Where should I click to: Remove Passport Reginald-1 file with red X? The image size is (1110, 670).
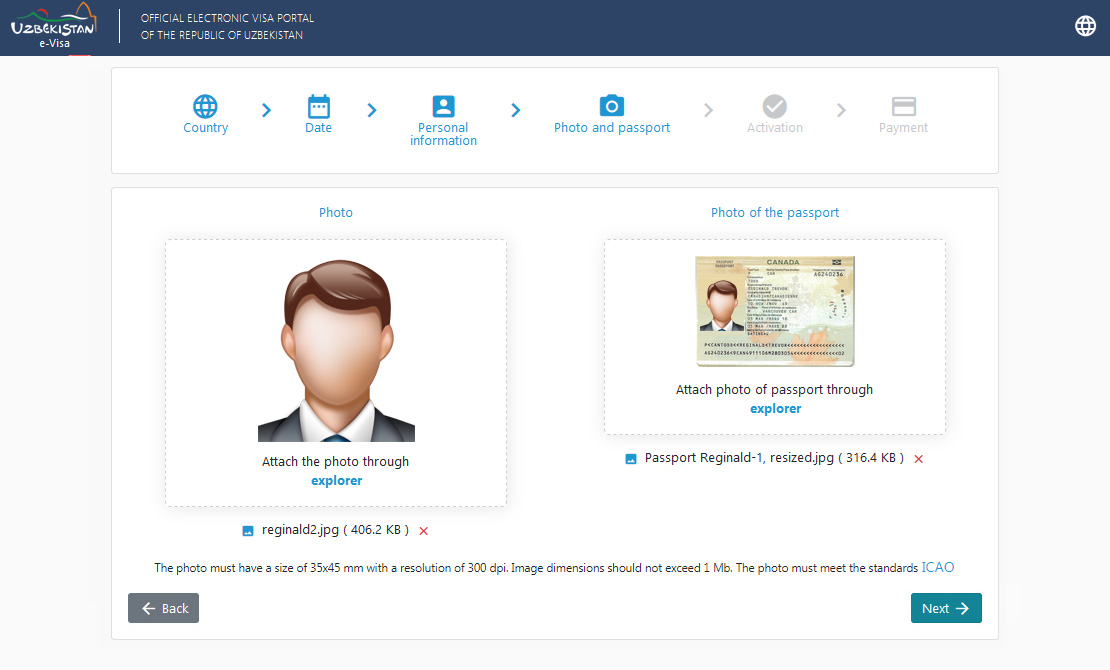[918, 459]
